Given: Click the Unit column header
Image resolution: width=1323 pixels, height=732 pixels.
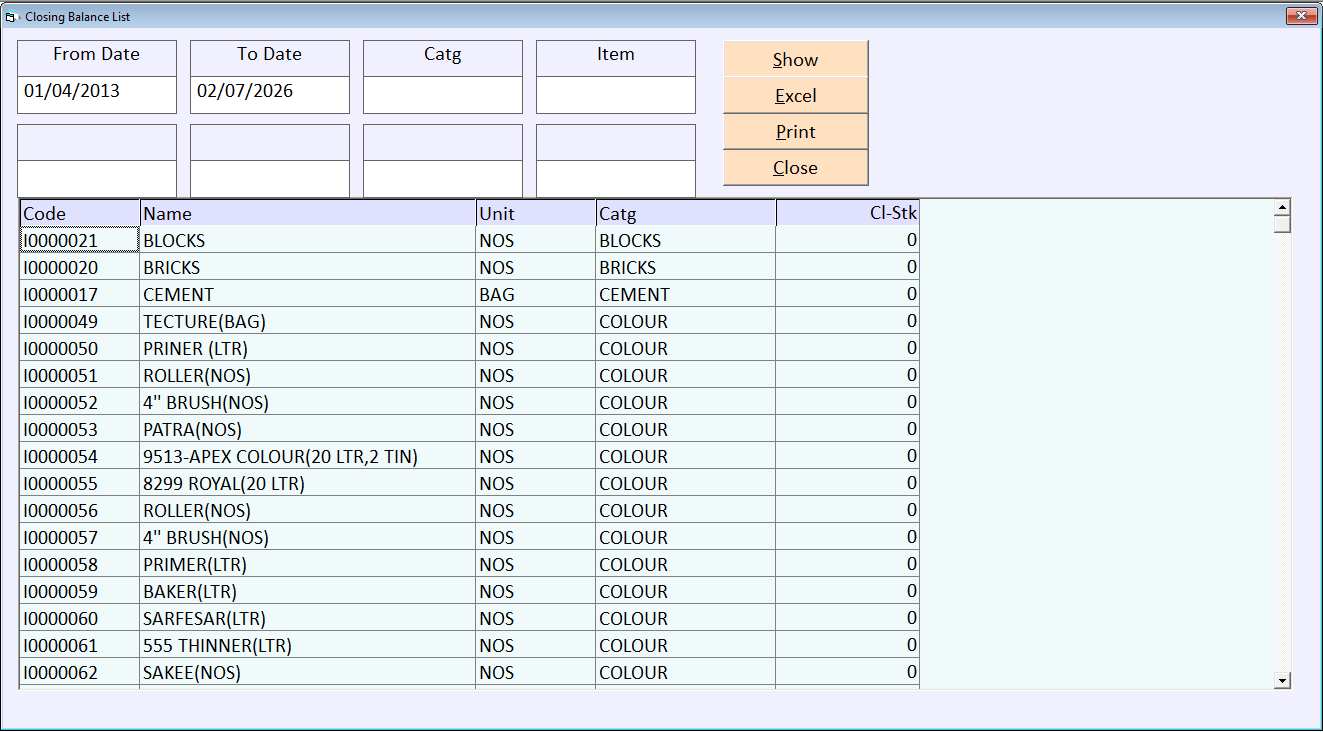Looking at the screenshot, I should (x=536, y=213).
